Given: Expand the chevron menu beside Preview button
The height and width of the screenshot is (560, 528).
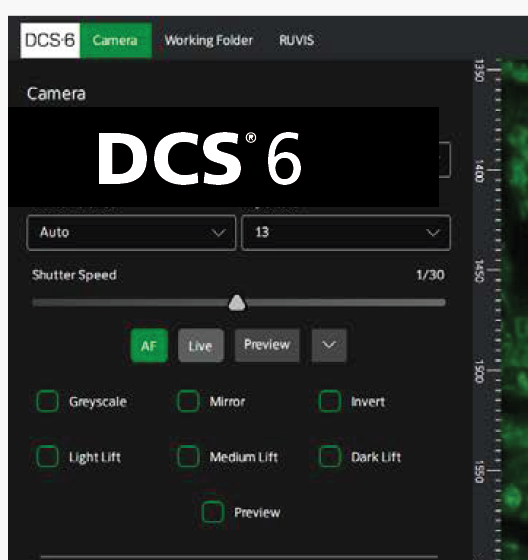Looking at the screenshot, I should pyautogui.click(x=329, y=345).
